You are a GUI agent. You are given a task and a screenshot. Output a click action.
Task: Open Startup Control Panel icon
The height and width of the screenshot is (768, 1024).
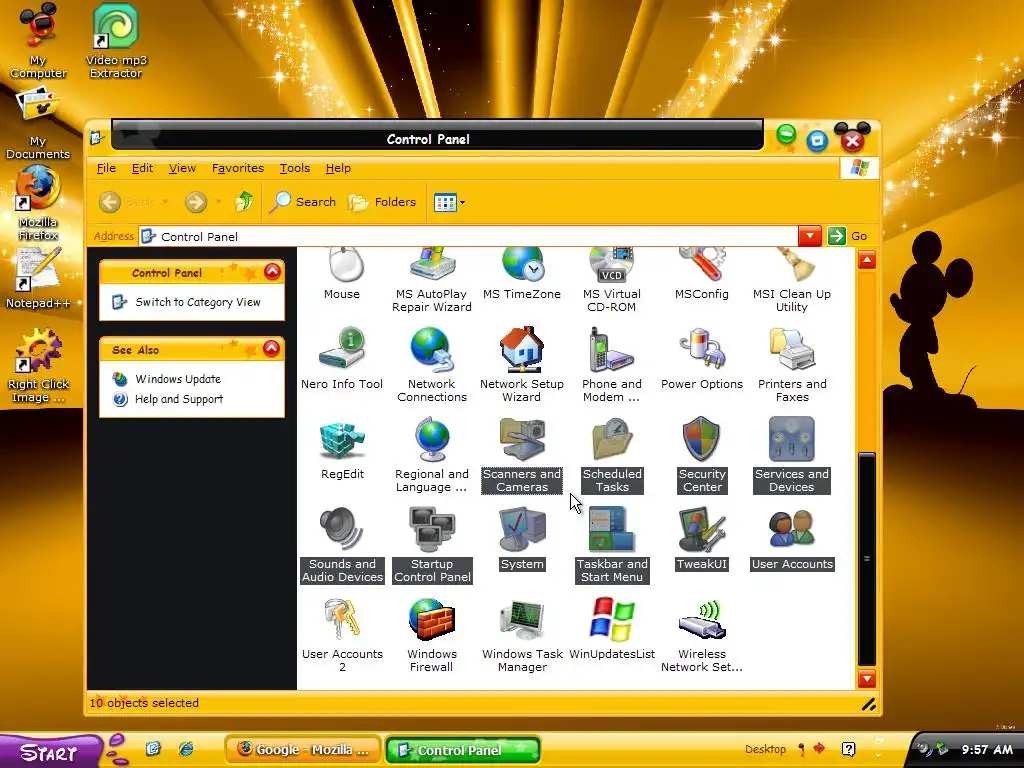tap(432, 545)
